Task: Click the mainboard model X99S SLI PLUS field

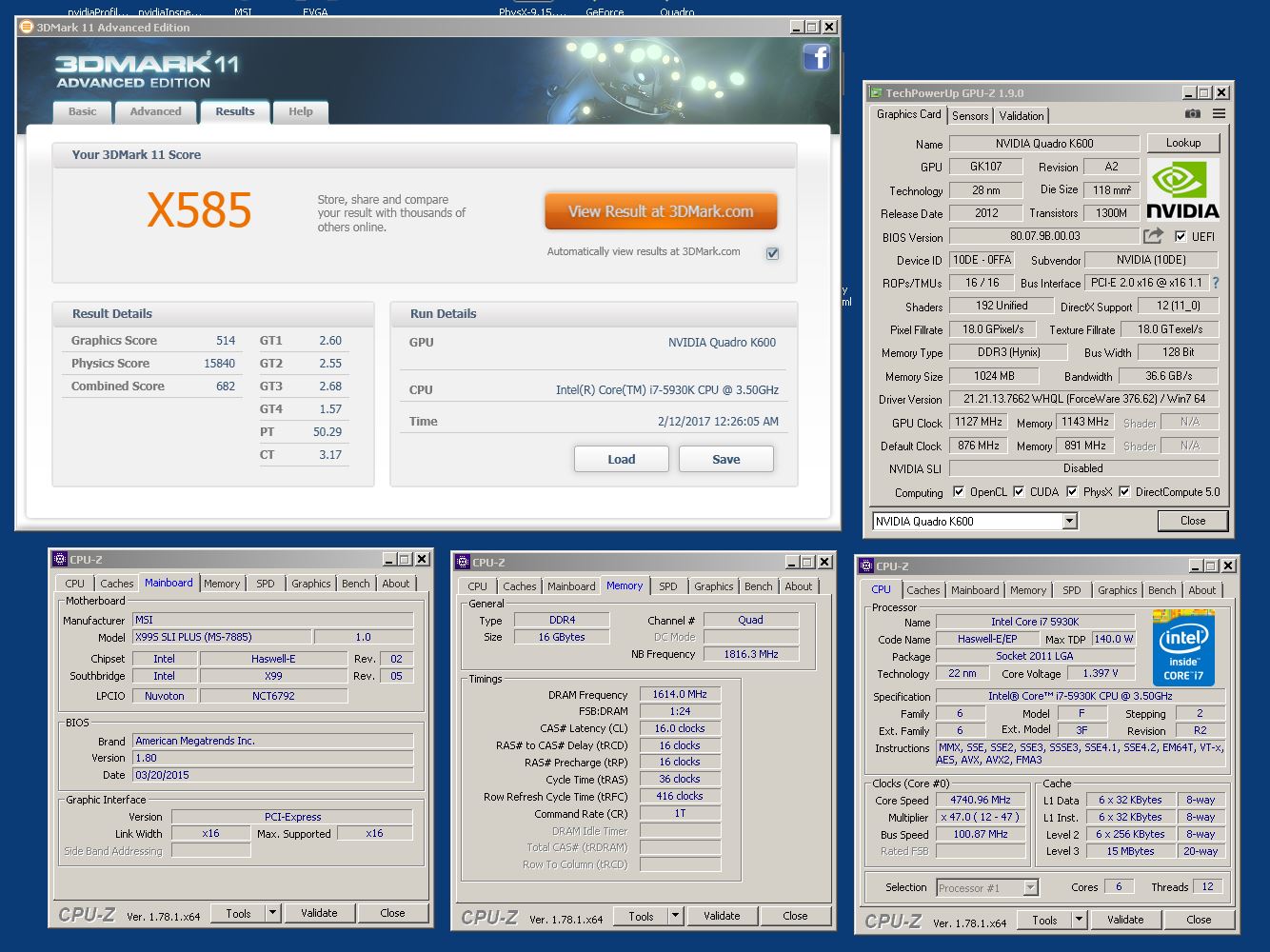Action: (x=222, y=637)
